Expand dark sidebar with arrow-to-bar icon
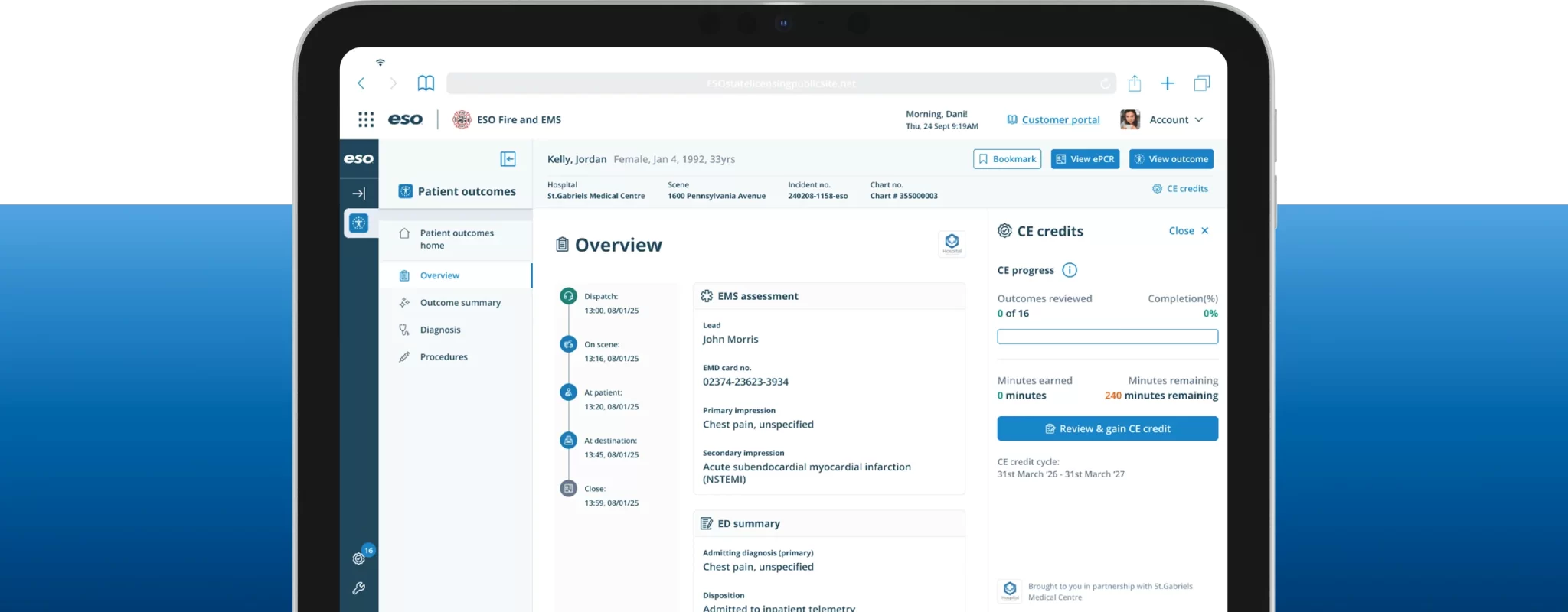Viewport: 1568px width, 612px height. tap(358, 194)
